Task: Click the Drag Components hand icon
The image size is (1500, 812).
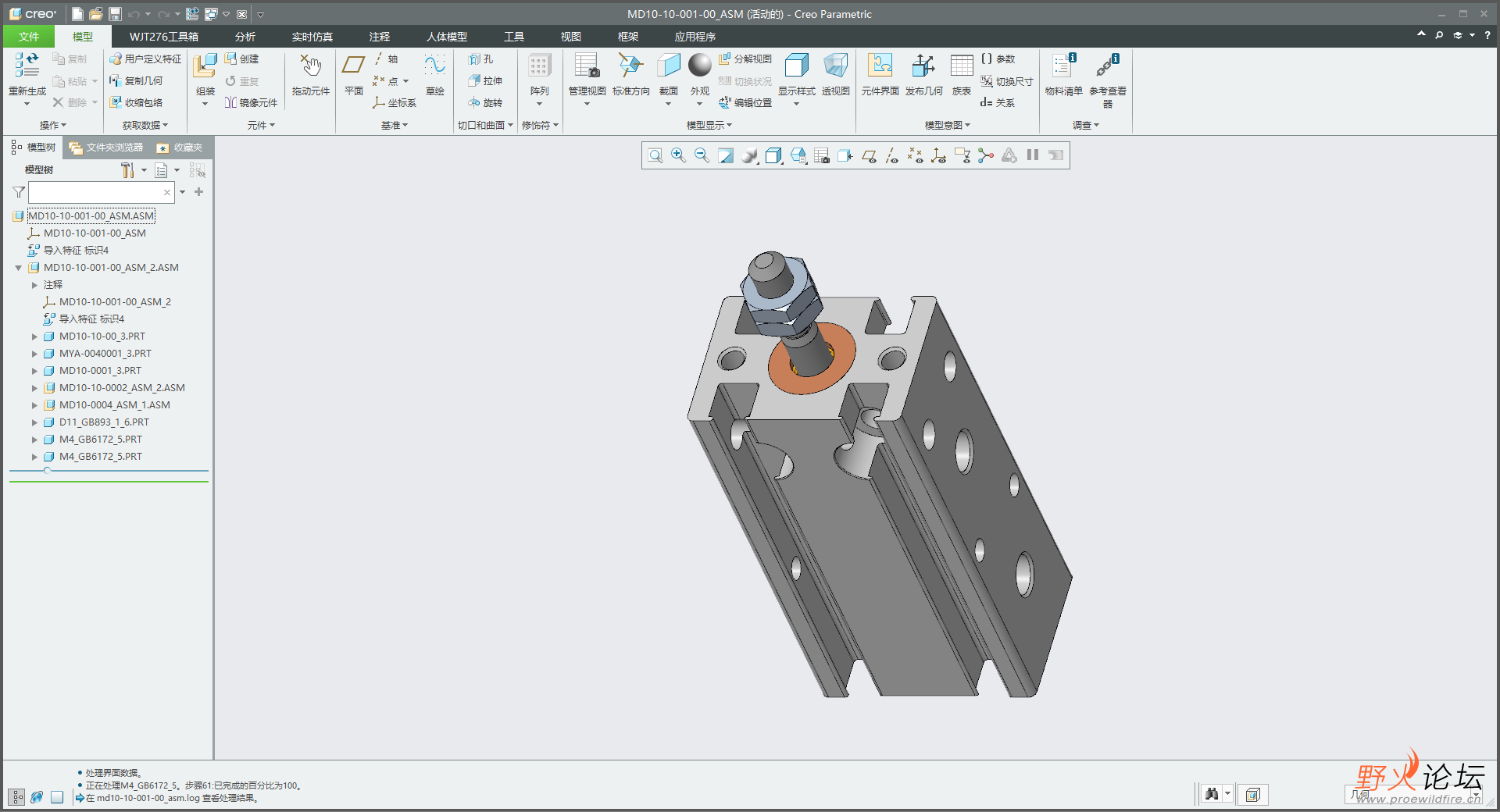Action: coord(311,66)
